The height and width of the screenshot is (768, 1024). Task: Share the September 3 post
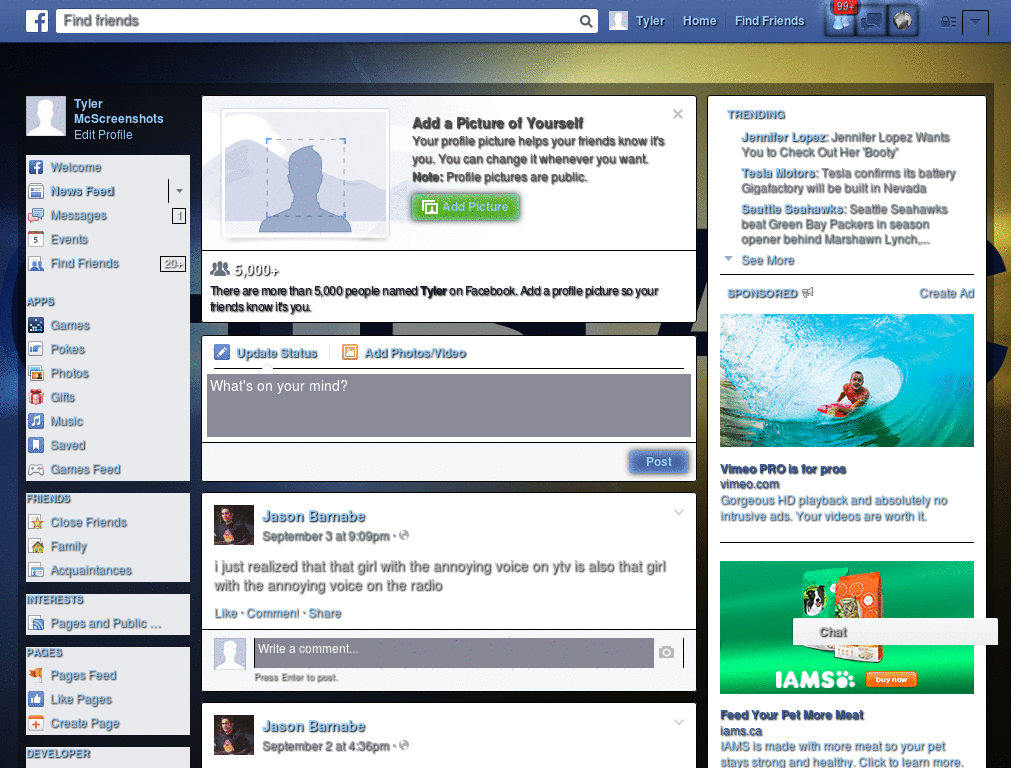pos(325,614)
